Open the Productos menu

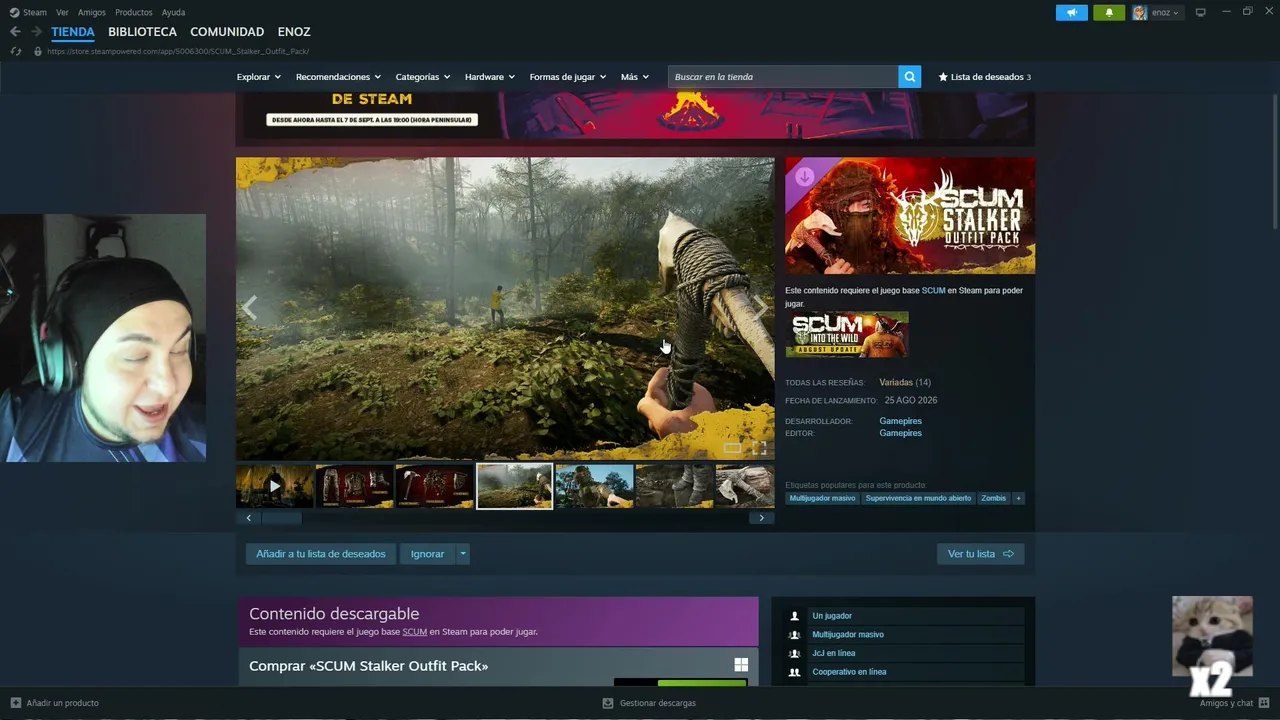(134, 12)
